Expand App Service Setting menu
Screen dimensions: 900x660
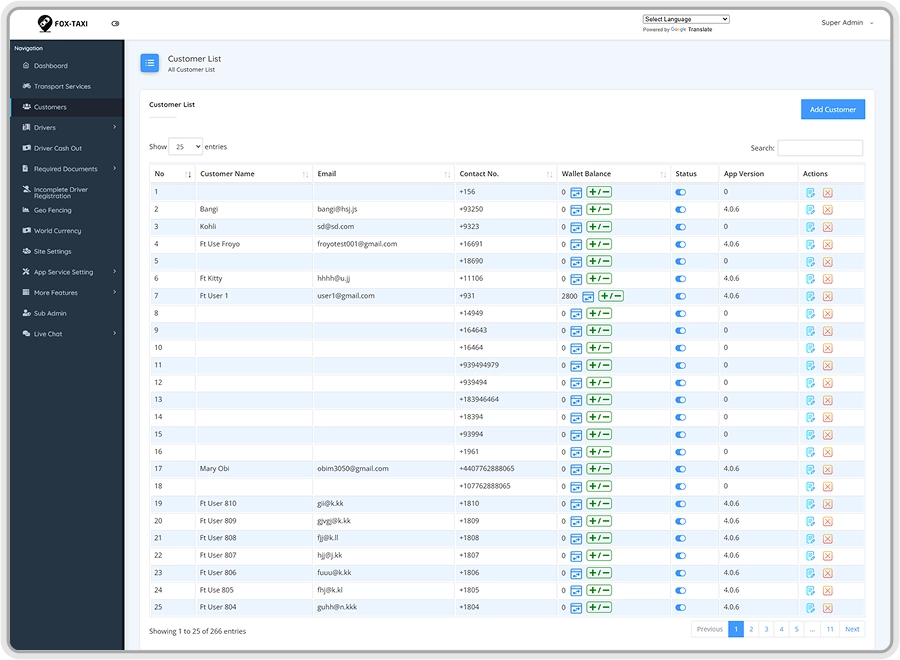pos(67,272)
